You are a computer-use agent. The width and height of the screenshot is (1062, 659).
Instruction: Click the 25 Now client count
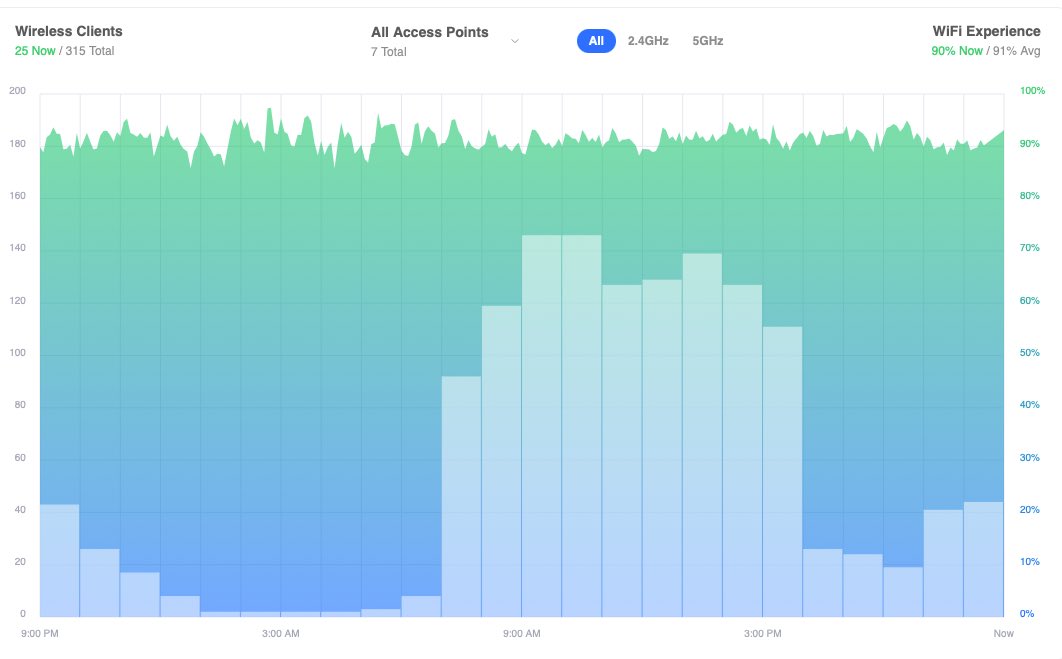pos(35,51)
